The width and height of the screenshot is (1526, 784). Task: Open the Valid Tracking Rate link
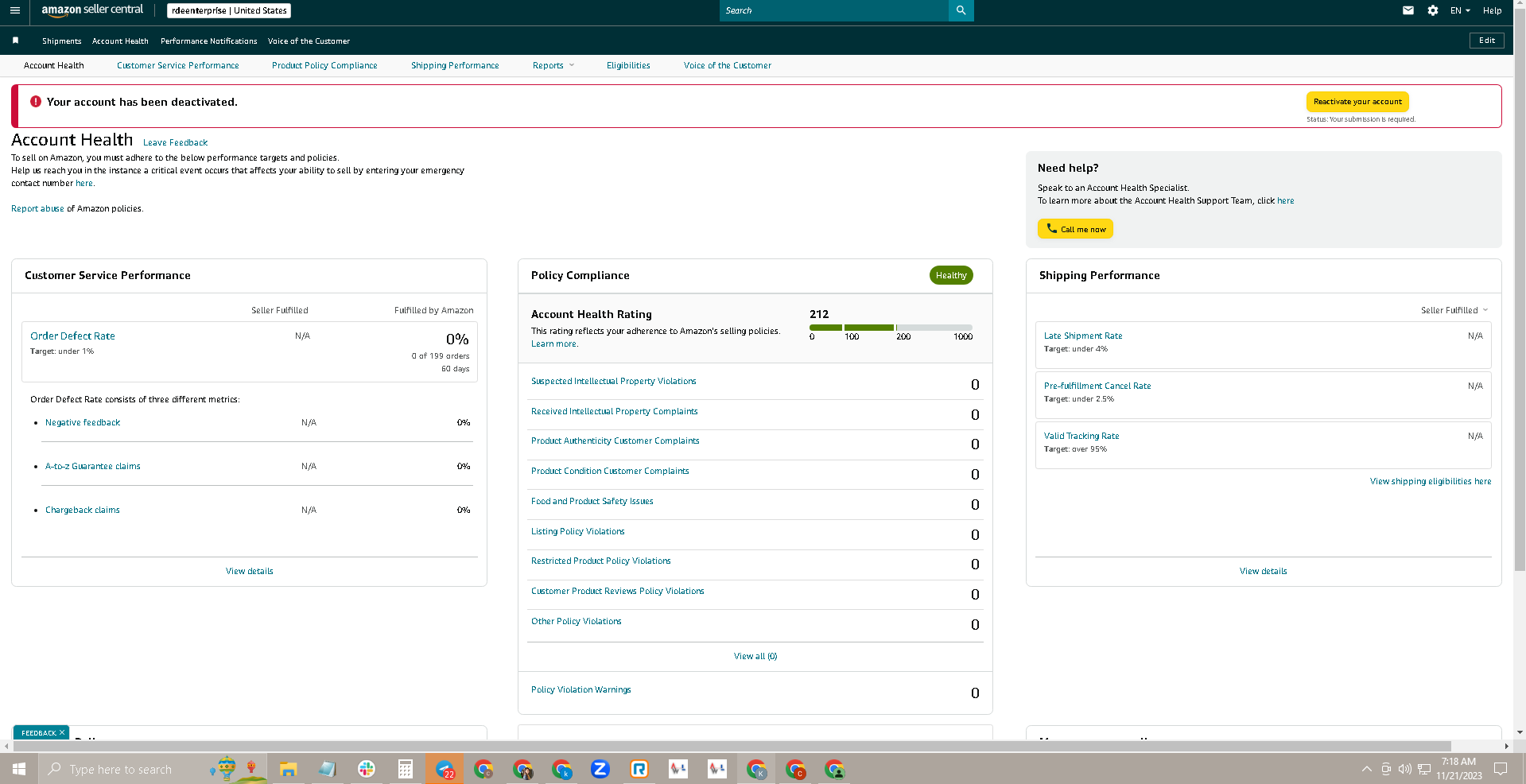(x=1081, y=436)
